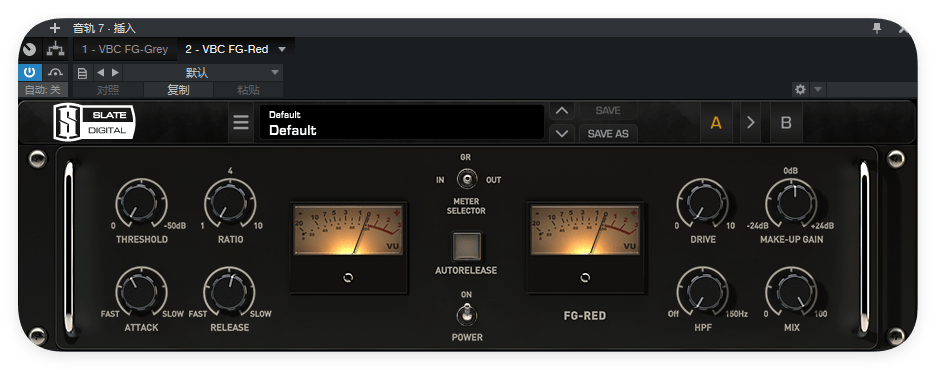Click the Default preset name display
This screenshot has height=370, width=936.
(x=402, y=123)
